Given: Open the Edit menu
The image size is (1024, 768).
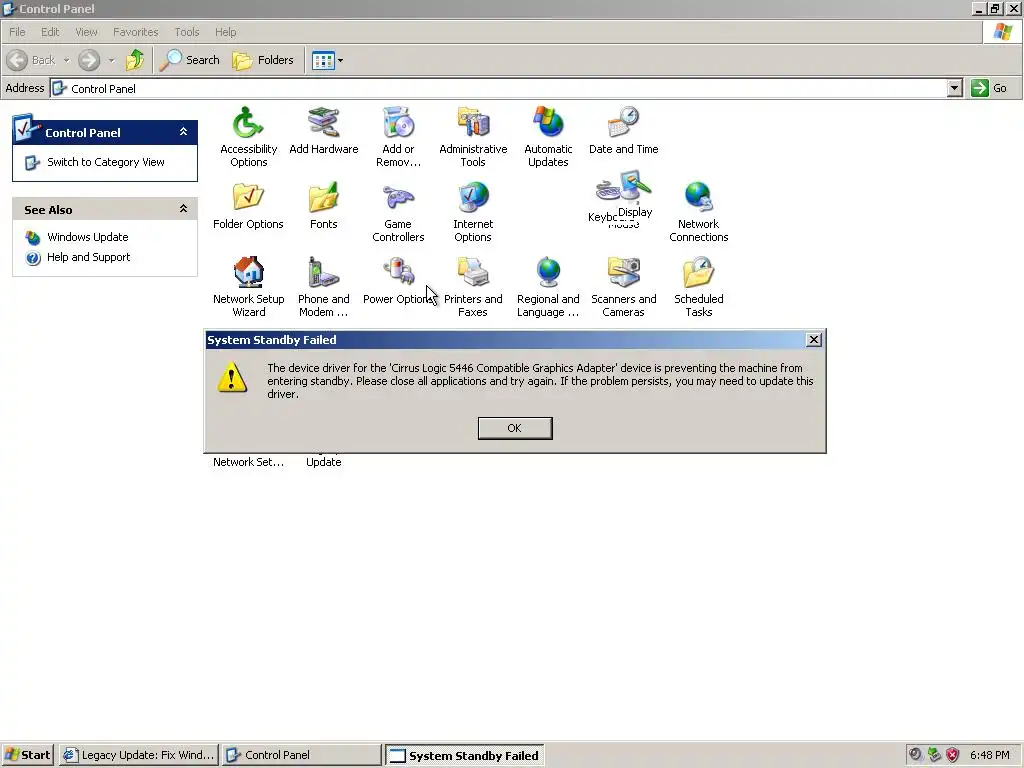Looking at the screenshot, I should click(50, 32).
